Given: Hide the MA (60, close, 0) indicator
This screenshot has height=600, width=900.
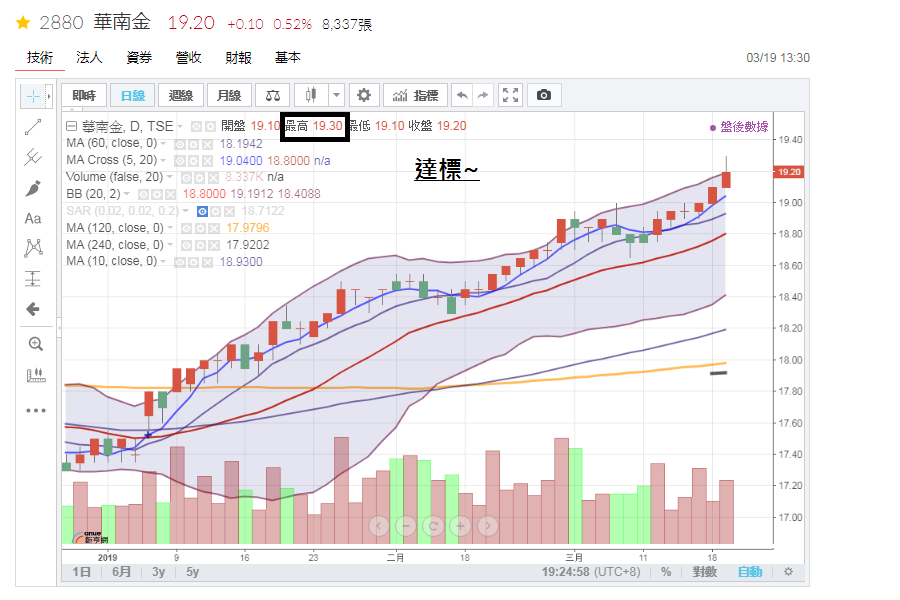Looking at the screenshot, I should point(180,144).
